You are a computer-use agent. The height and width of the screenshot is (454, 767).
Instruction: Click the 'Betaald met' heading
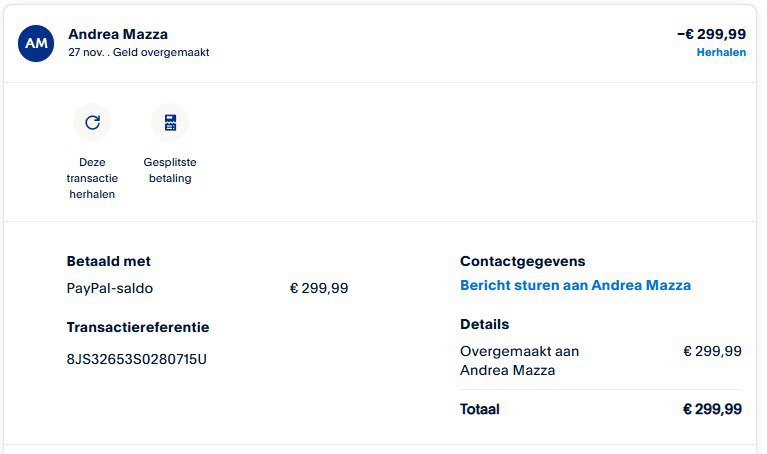point(108,261)
